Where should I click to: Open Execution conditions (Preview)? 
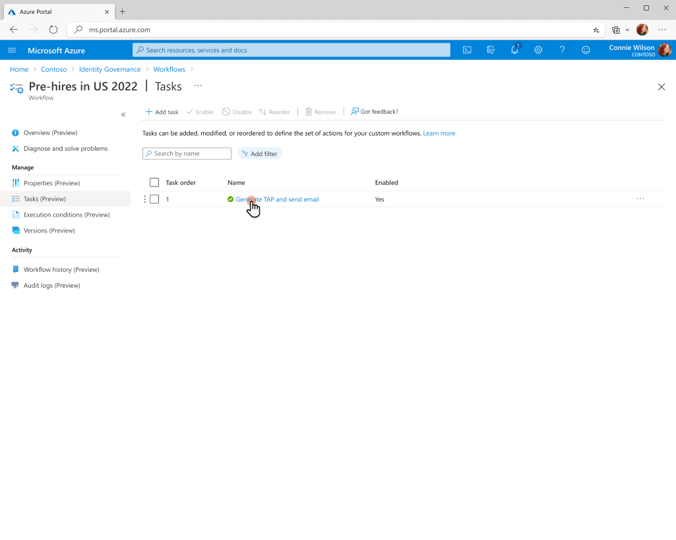point(67,215)
